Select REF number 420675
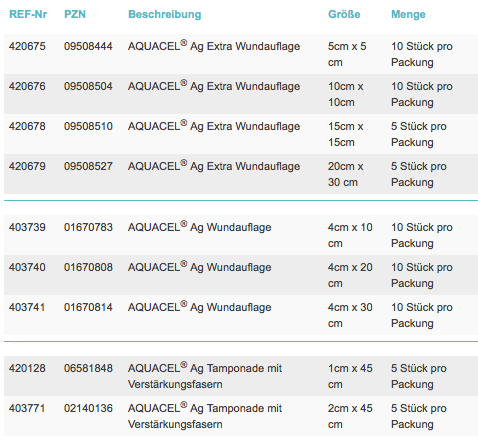The image size is (478, 448). [27, 46]
